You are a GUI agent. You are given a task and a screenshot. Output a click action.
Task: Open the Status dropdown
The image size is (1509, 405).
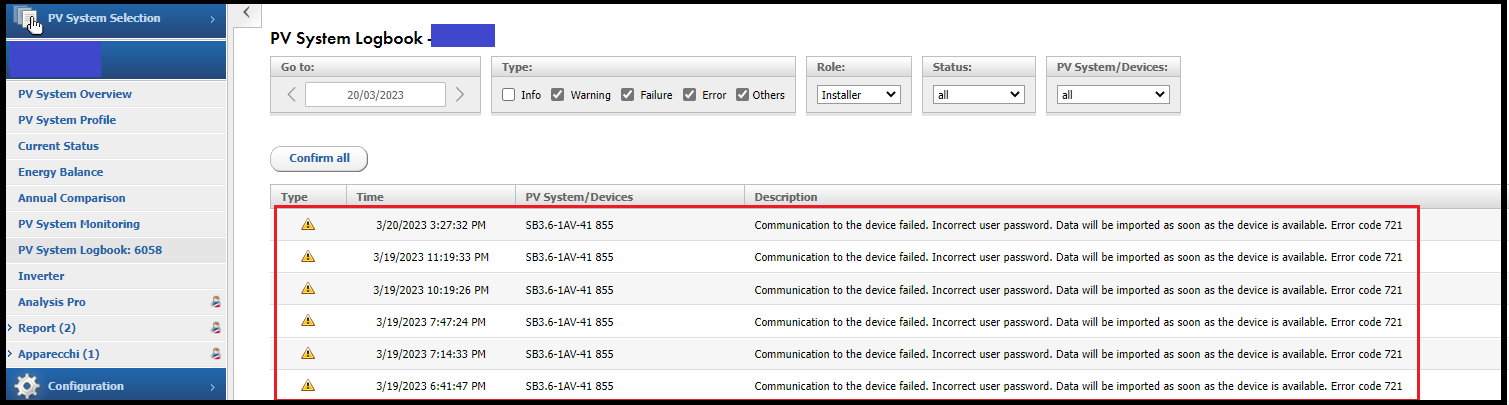click(978, 95)
